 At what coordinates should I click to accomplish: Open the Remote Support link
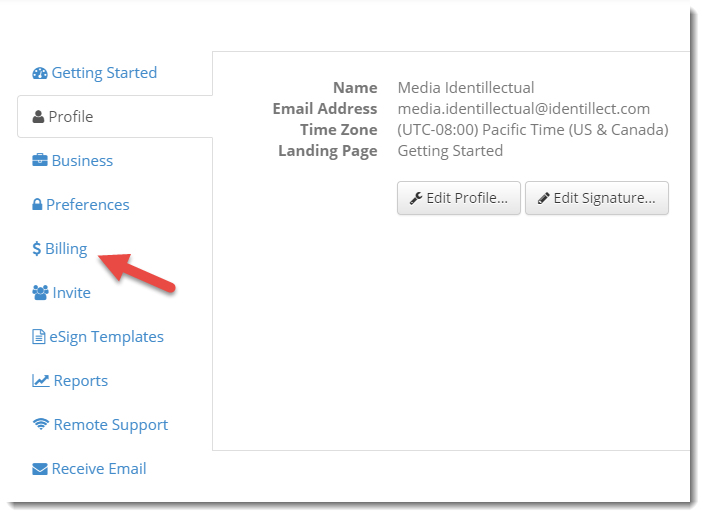point(110,425)
